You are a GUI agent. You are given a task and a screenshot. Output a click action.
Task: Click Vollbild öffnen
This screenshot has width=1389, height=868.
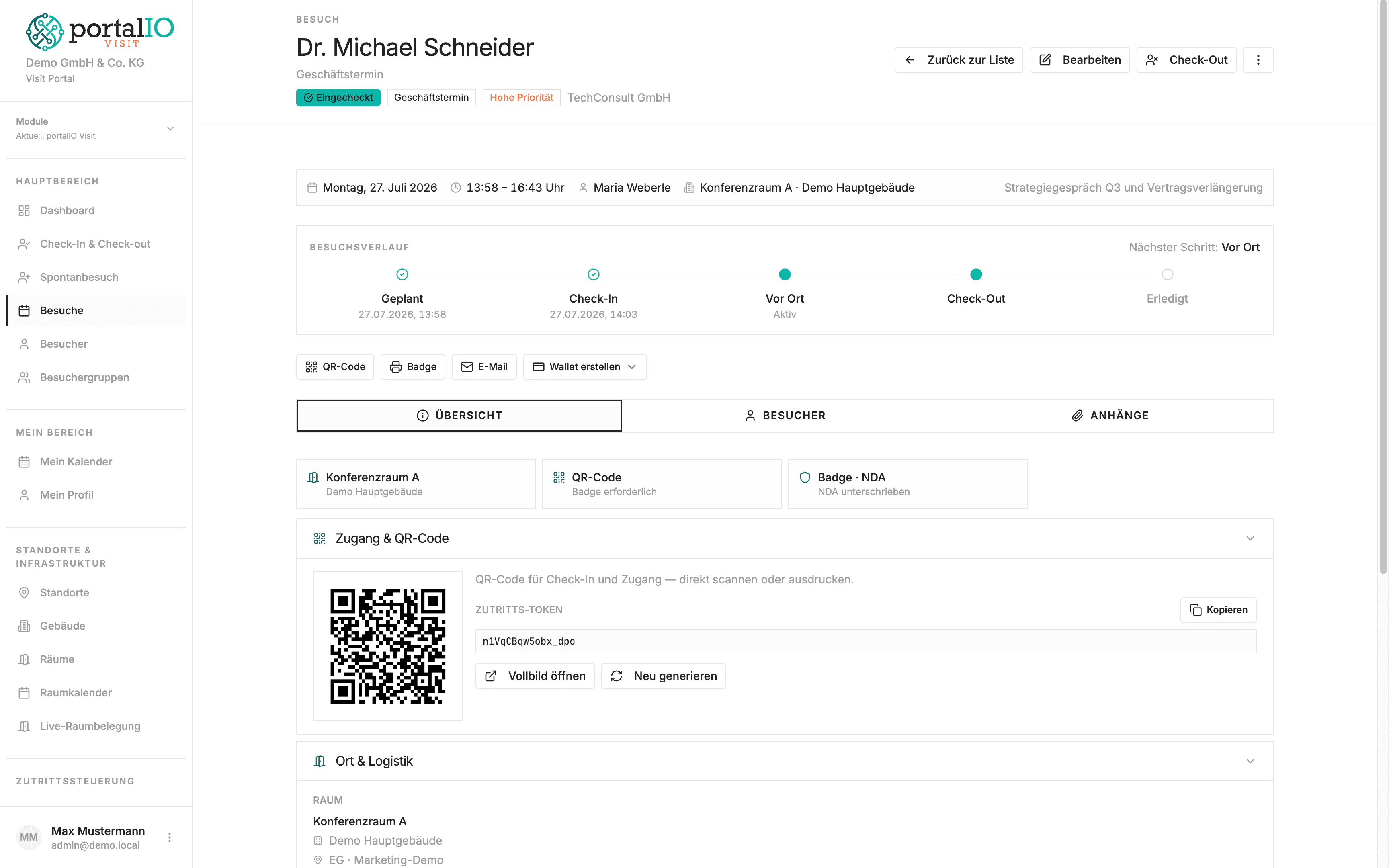pos(535,676)
